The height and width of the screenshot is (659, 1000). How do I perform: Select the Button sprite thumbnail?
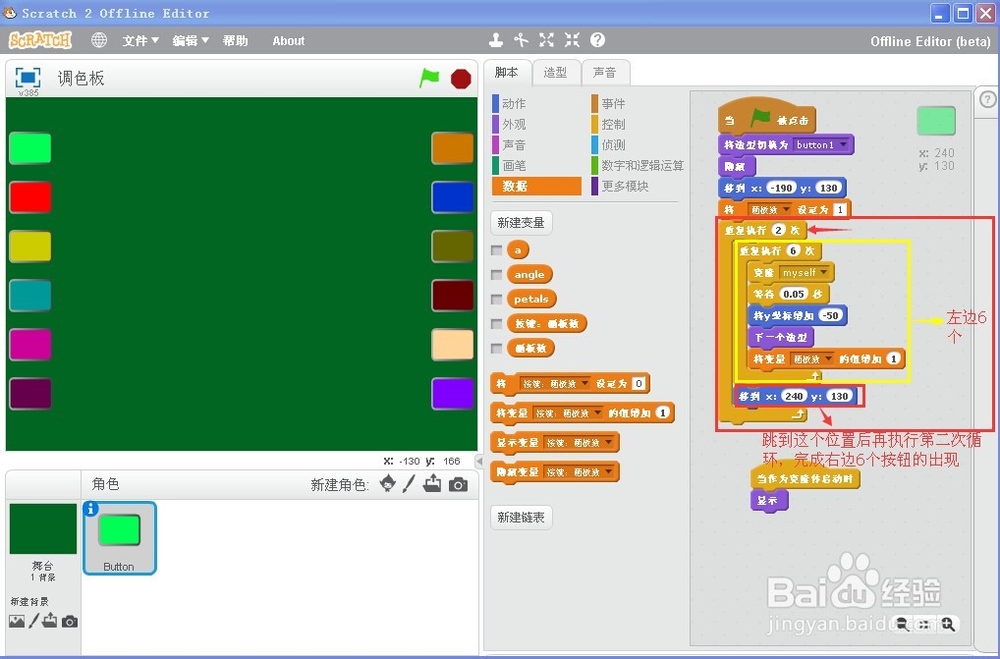(119, 538)
